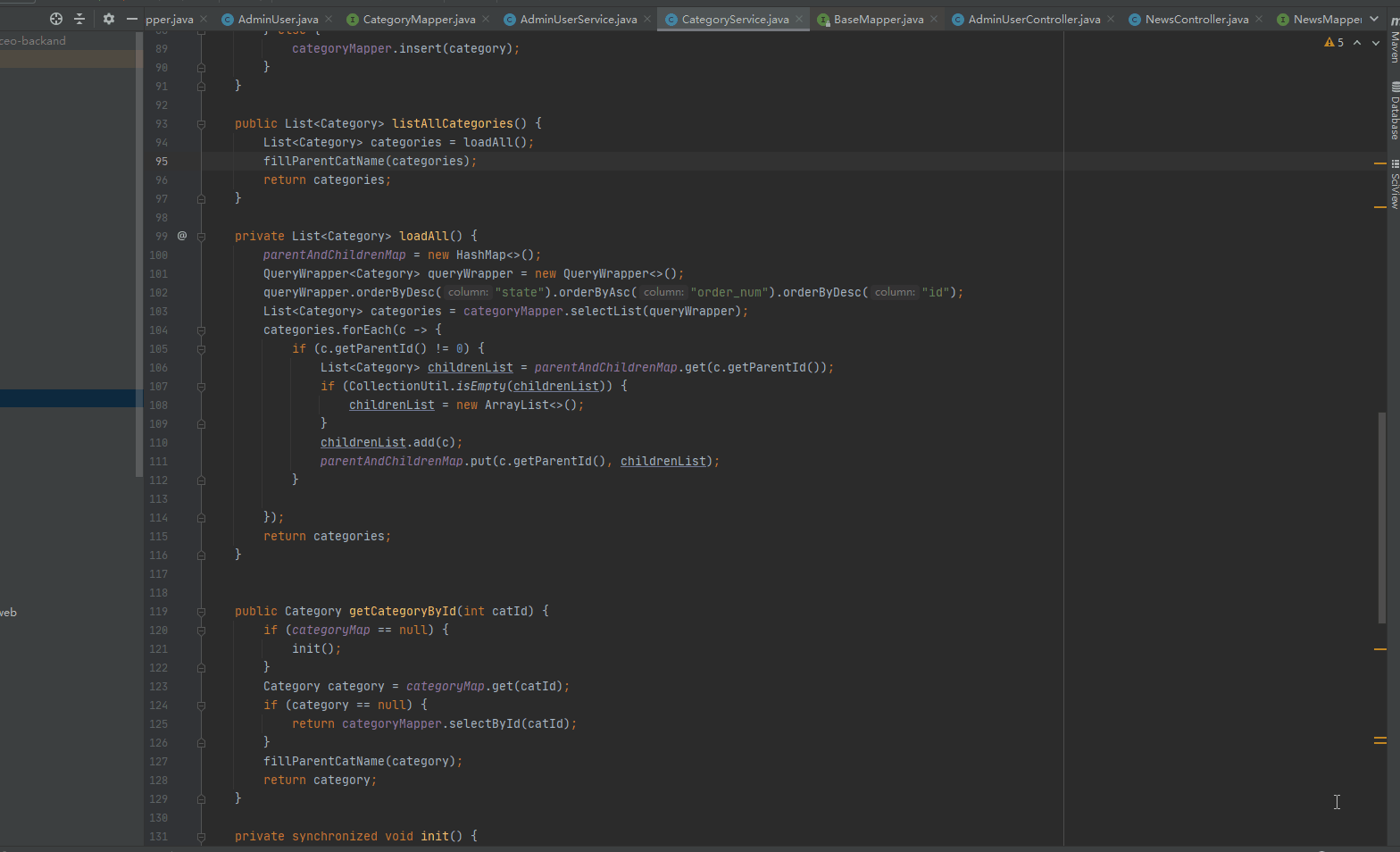Open the Database tool window

[x=1394, y=111]
